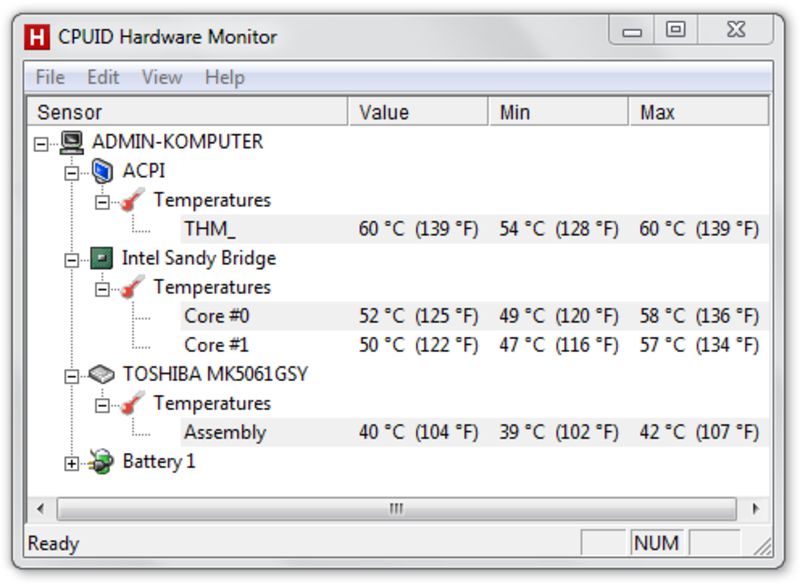Click the Sensor column header
This screenshot has height=584, width=800.
coord(187,112)
